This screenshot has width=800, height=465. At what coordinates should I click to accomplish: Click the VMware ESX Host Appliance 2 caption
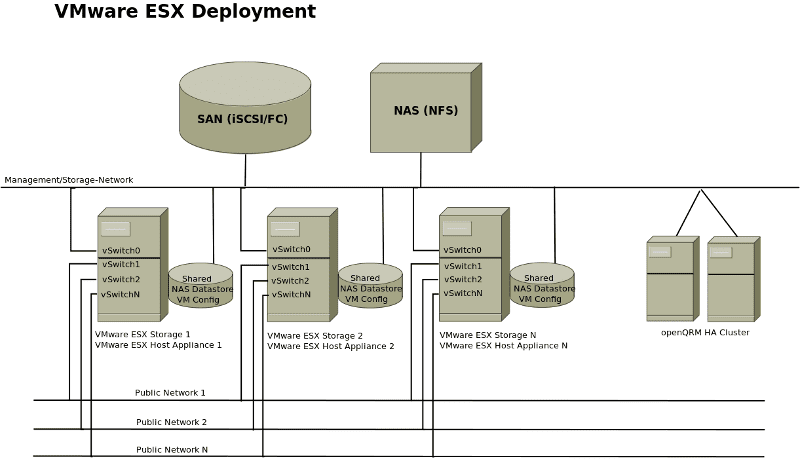(331, 346)
